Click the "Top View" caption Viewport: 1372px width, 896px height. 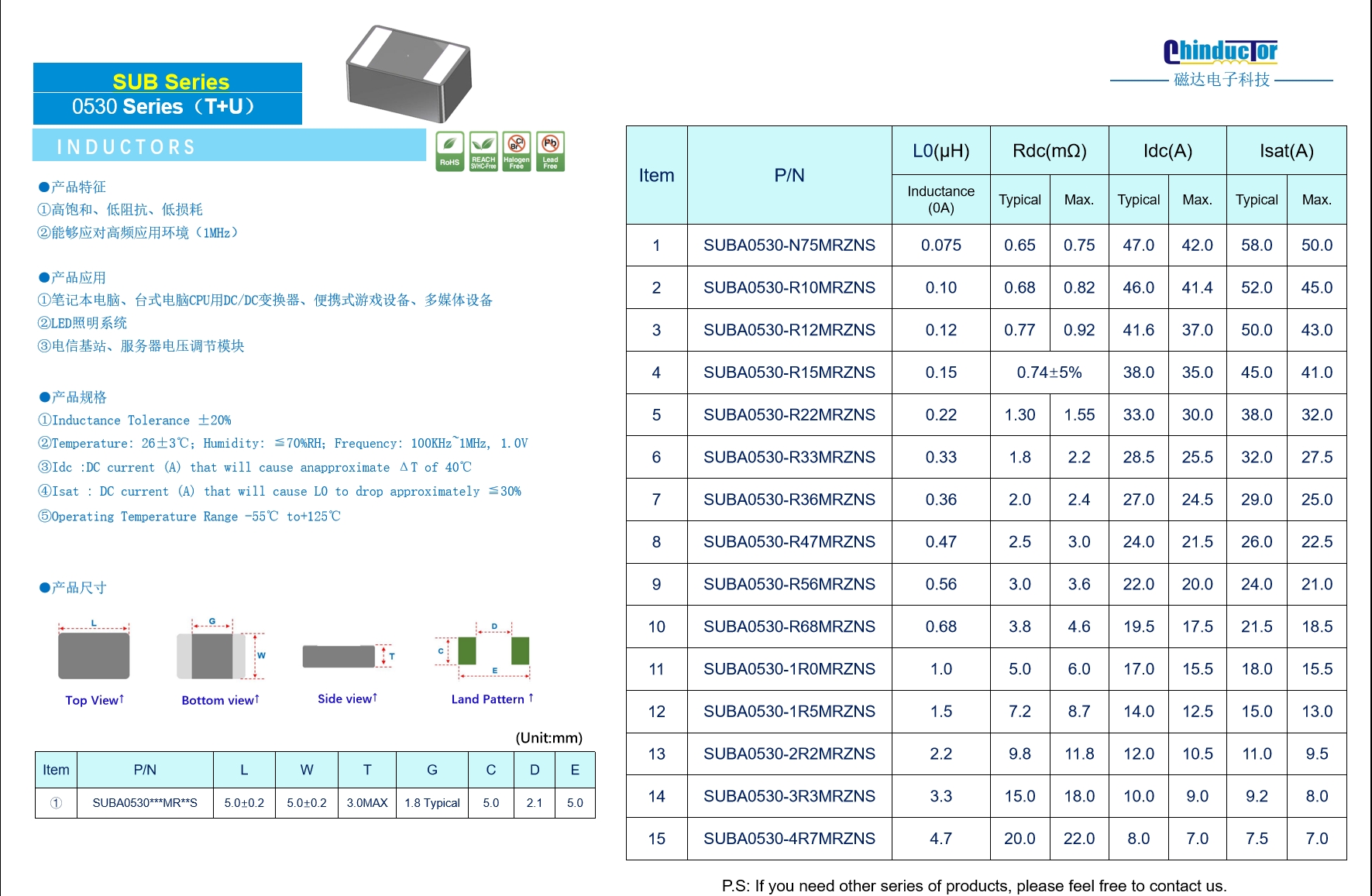[x=94, y=700]
